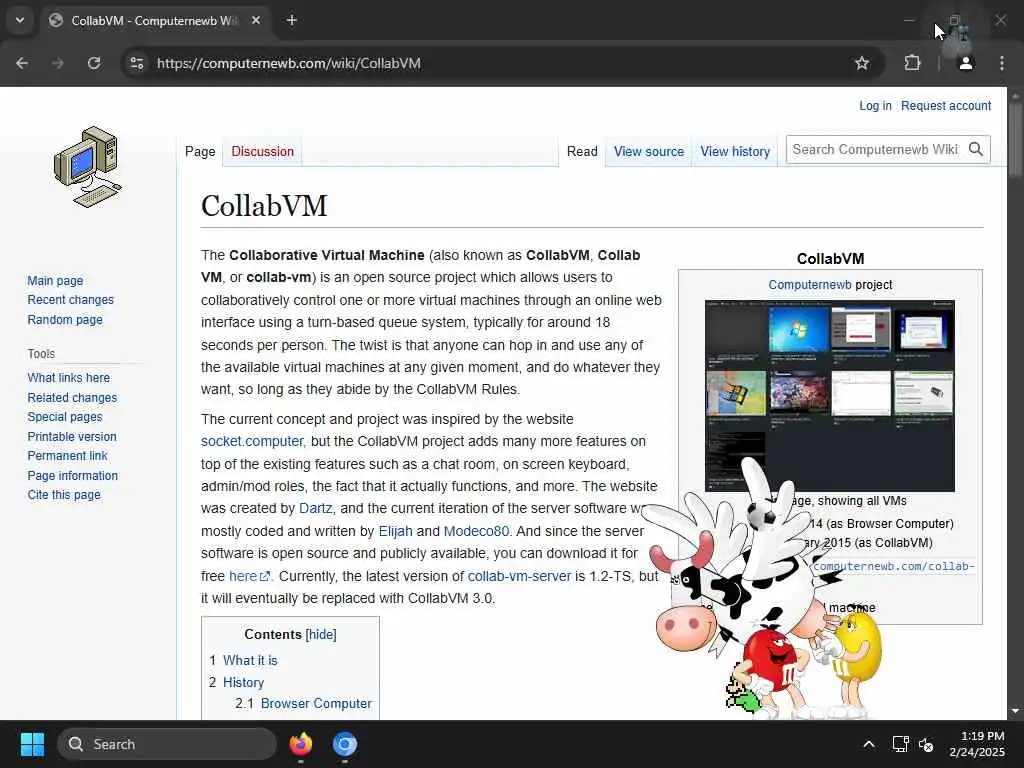The height and width of the screenshot is (768, 1024).
Task: Switch to the Page tab
Action: click(x=200, y=152)
